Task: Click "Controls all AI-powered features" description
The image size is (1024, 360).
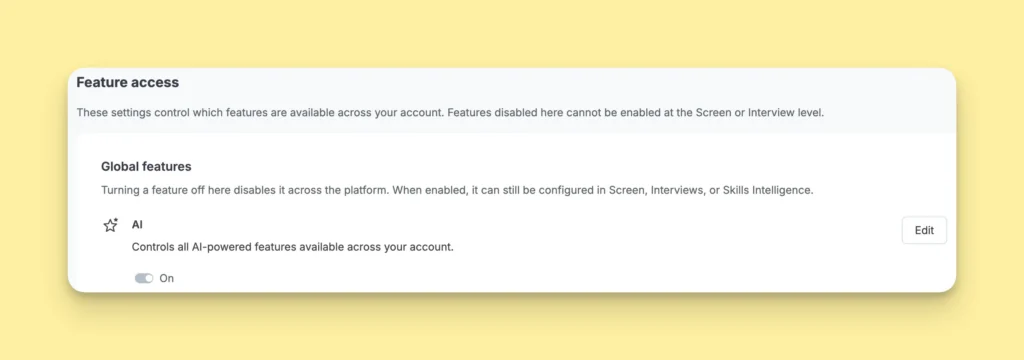Action: pos(293,248)
